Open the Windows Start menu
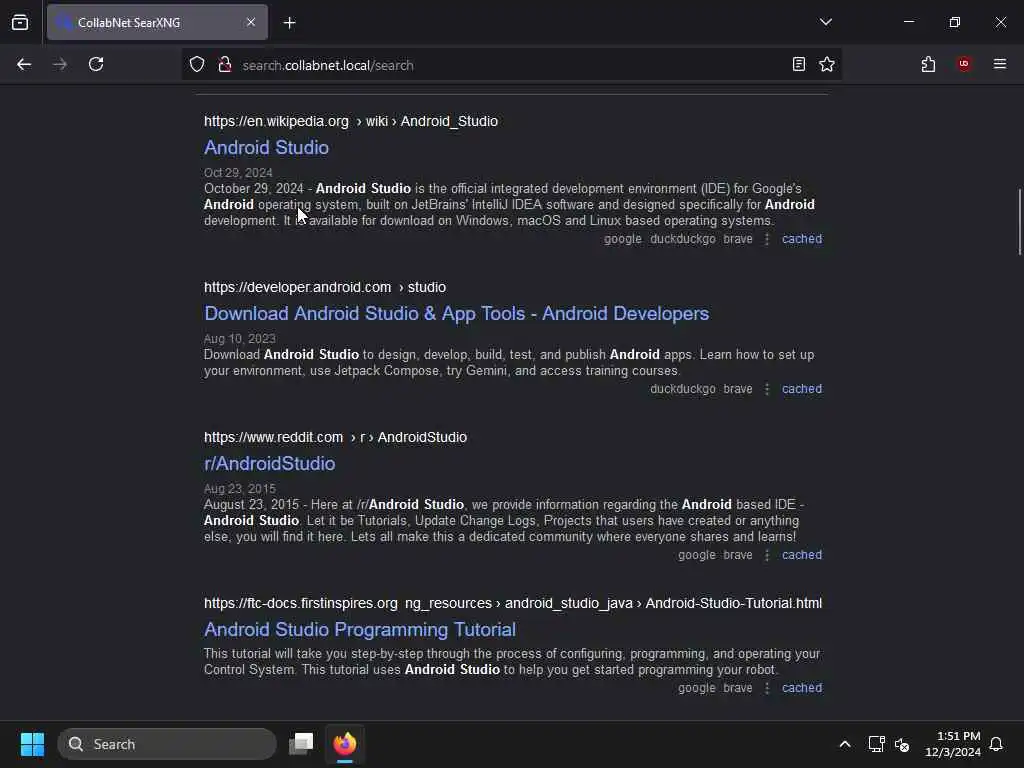Image resolution: width=1024 pixels, height=768 pixels. tap(32, 744)
